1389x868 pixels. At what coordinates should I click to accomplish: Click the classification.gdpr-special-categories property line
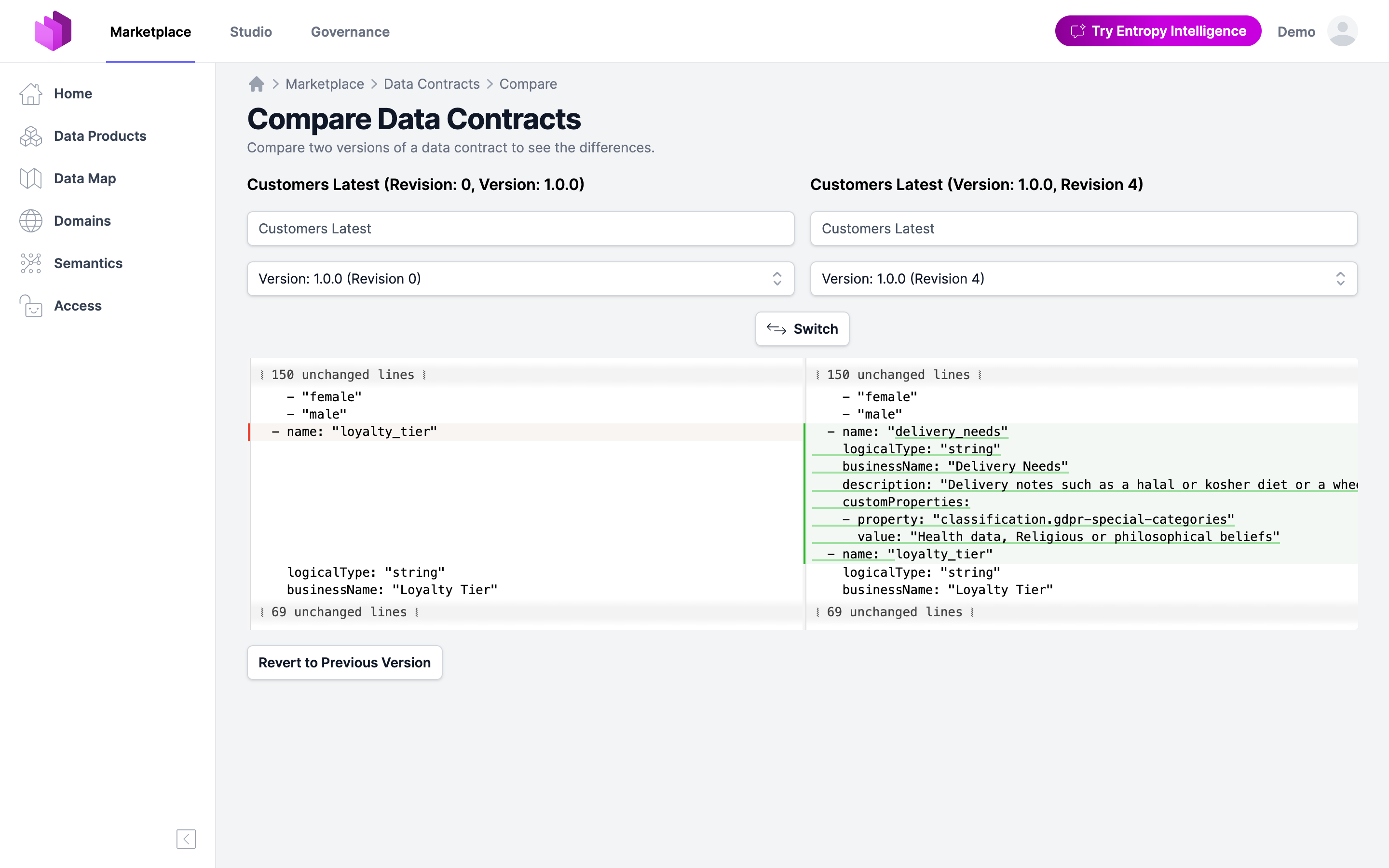(x=1038, y=519)
